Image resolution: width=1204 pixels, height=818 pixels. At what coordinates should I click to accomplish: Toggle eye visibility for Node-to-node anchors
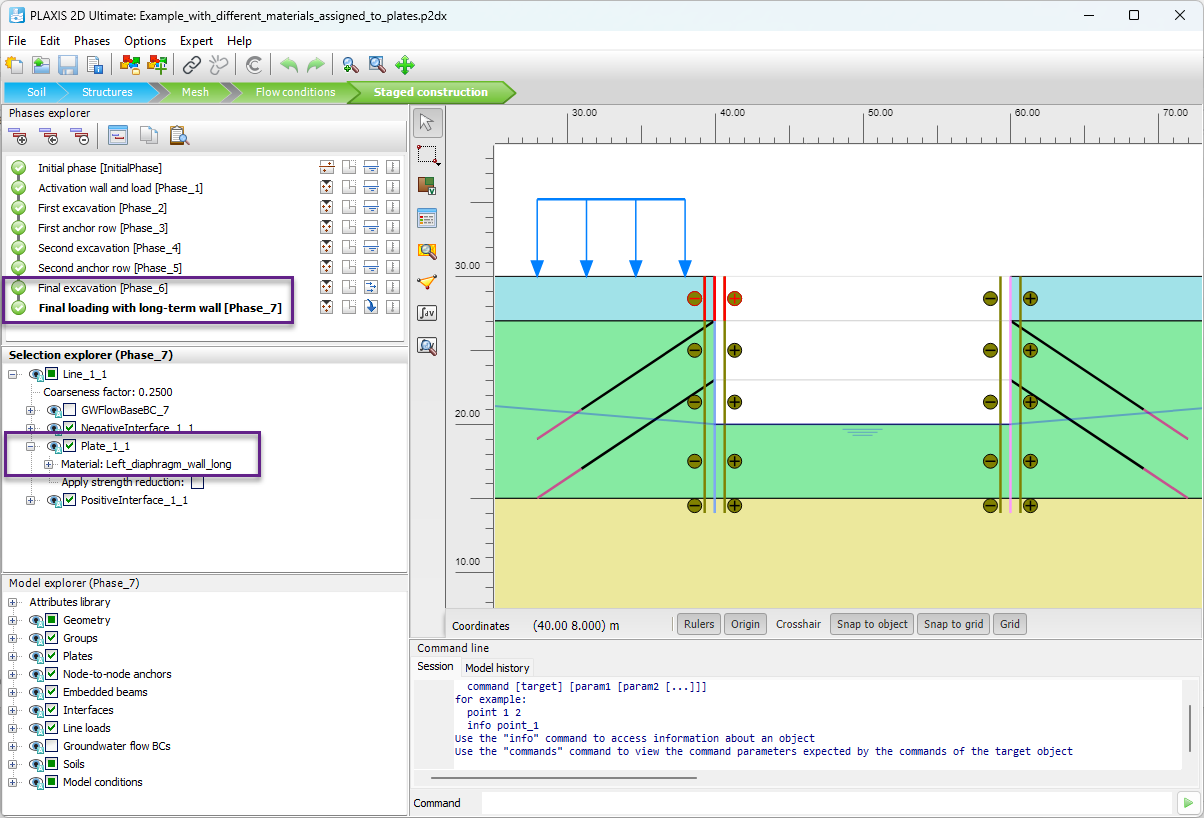point(36,674)
